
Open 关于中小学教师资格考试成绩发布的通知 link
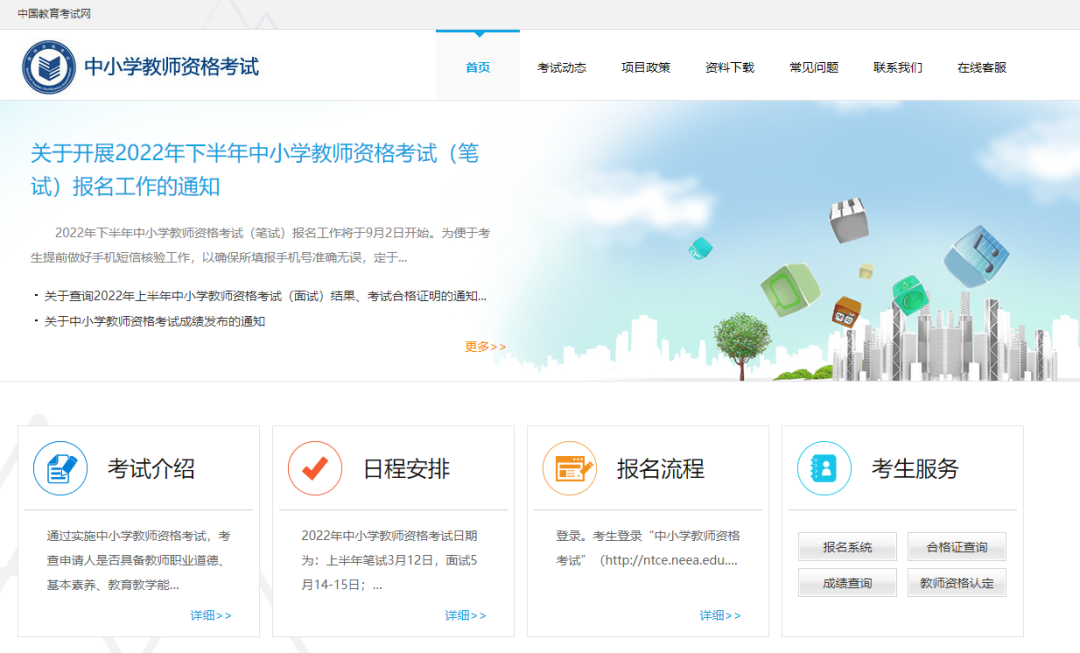coord(155,322)
